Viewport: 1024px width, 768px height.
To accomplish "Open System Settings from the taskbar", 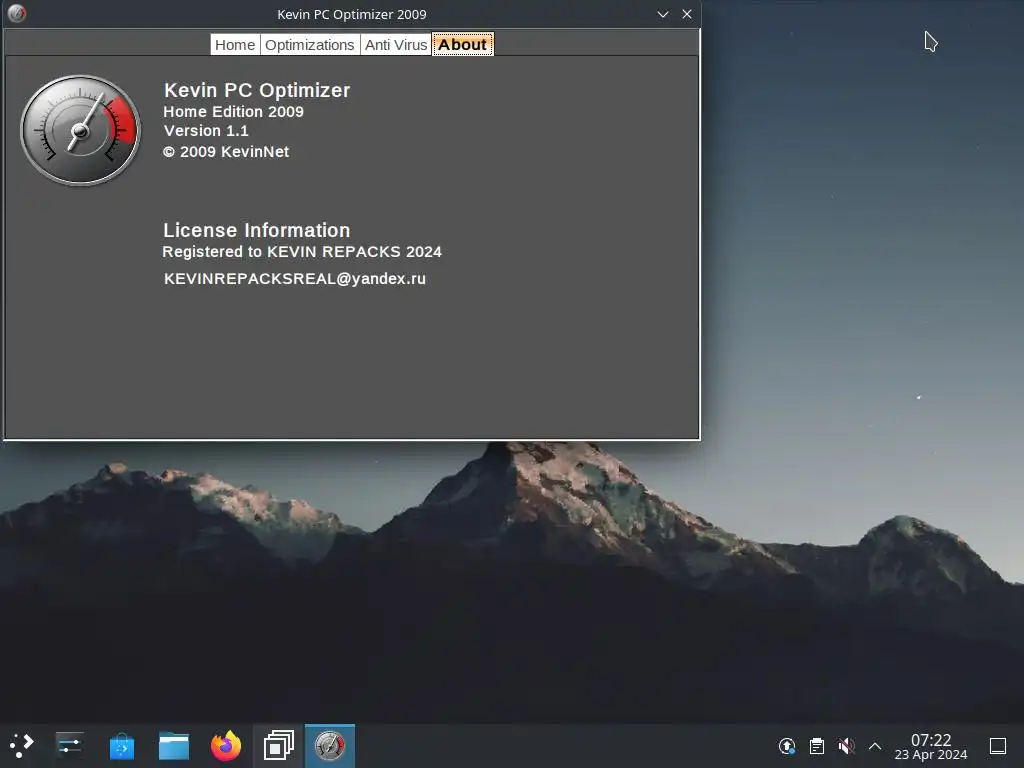I will [69, 745].
